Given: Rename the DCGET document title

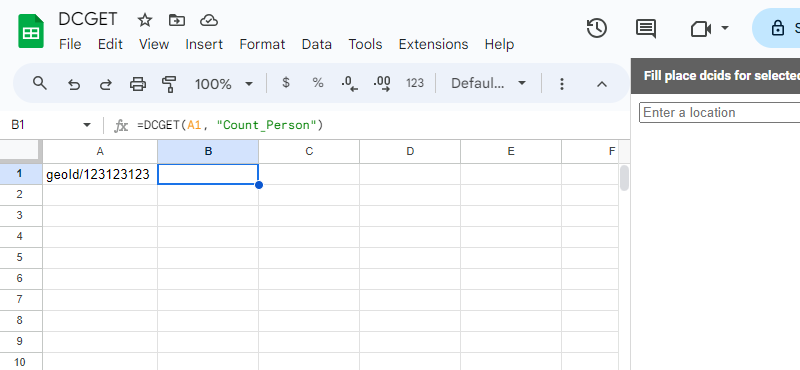Looking at the screenshot, I should [87, 19].
